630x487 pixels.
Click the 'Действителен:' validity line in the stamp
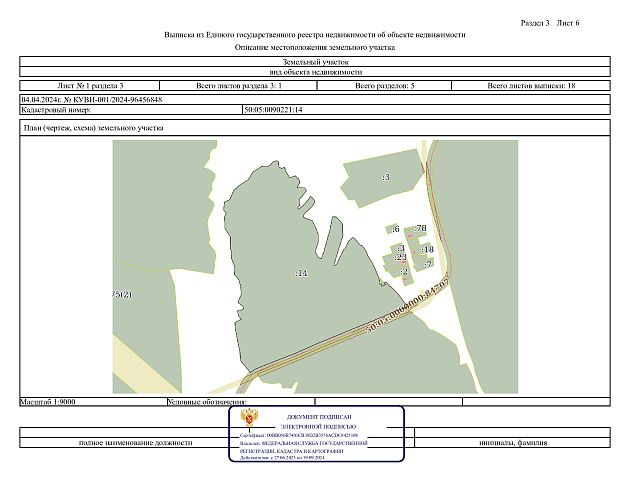[x=282, y=458]
